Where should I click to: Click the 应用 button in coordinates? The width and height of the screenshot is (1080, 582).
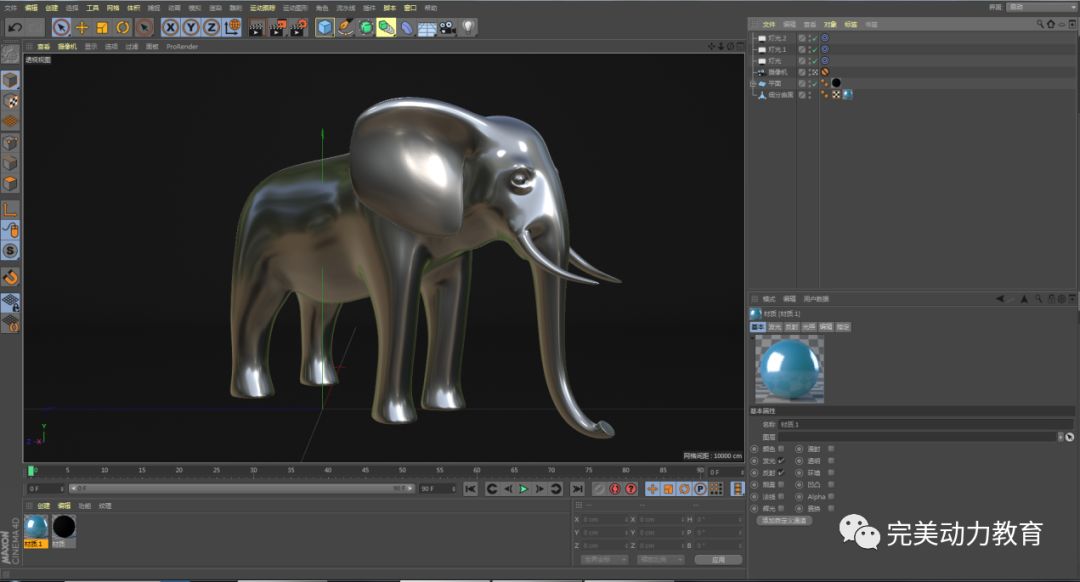[718, 560]
